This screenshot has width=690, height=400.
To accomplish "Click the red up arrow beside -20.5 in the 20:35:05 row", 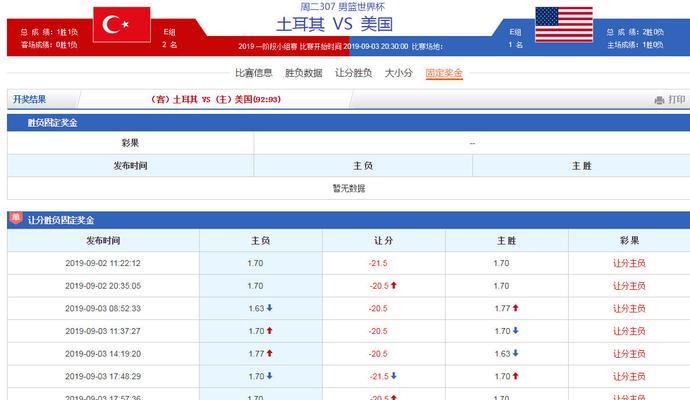I will (394, 285).
